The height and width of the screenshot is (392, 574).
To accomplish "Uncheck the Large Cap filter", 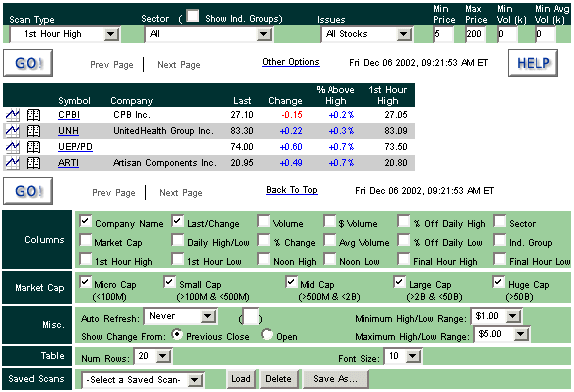I will 399,282.
